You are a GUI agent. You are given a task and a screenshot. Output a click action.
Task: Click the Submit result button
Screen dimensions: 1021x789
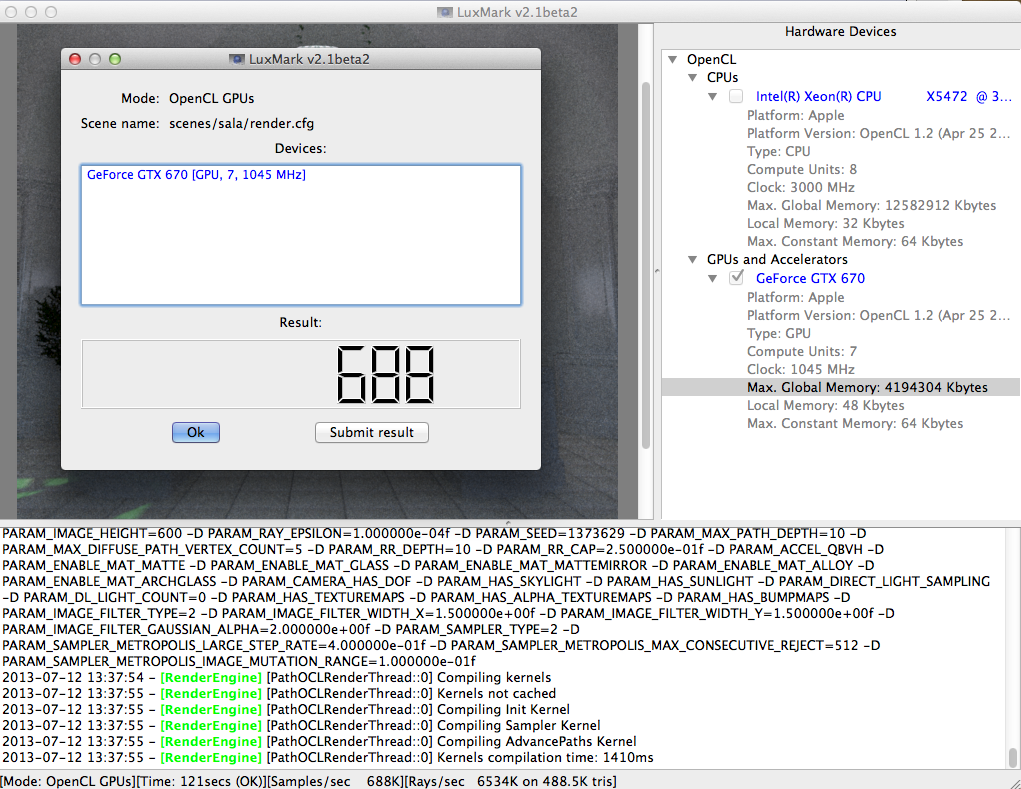[371, 432]
